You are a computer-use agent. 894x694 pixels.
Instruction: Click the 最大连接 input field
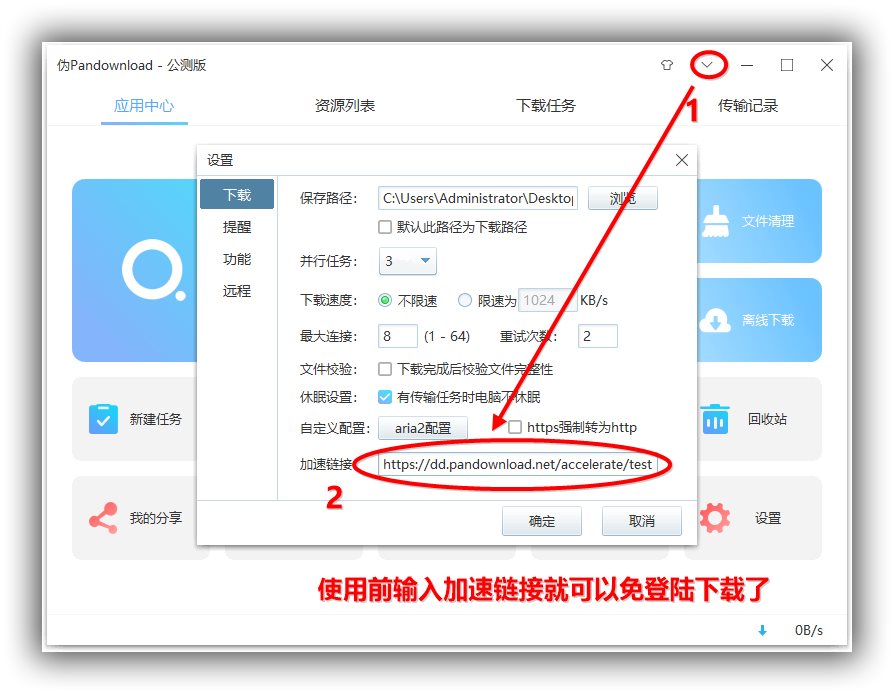[398, 336]
